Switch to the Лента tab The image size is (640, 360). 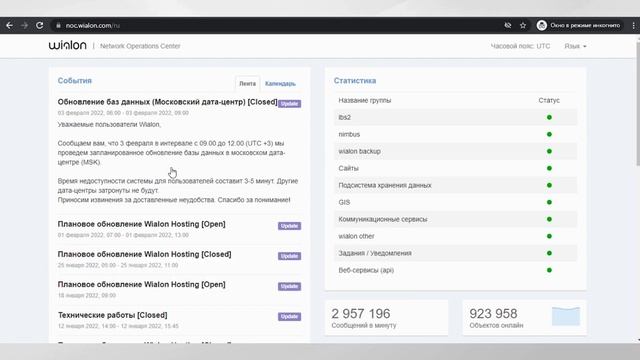(247, 83)
